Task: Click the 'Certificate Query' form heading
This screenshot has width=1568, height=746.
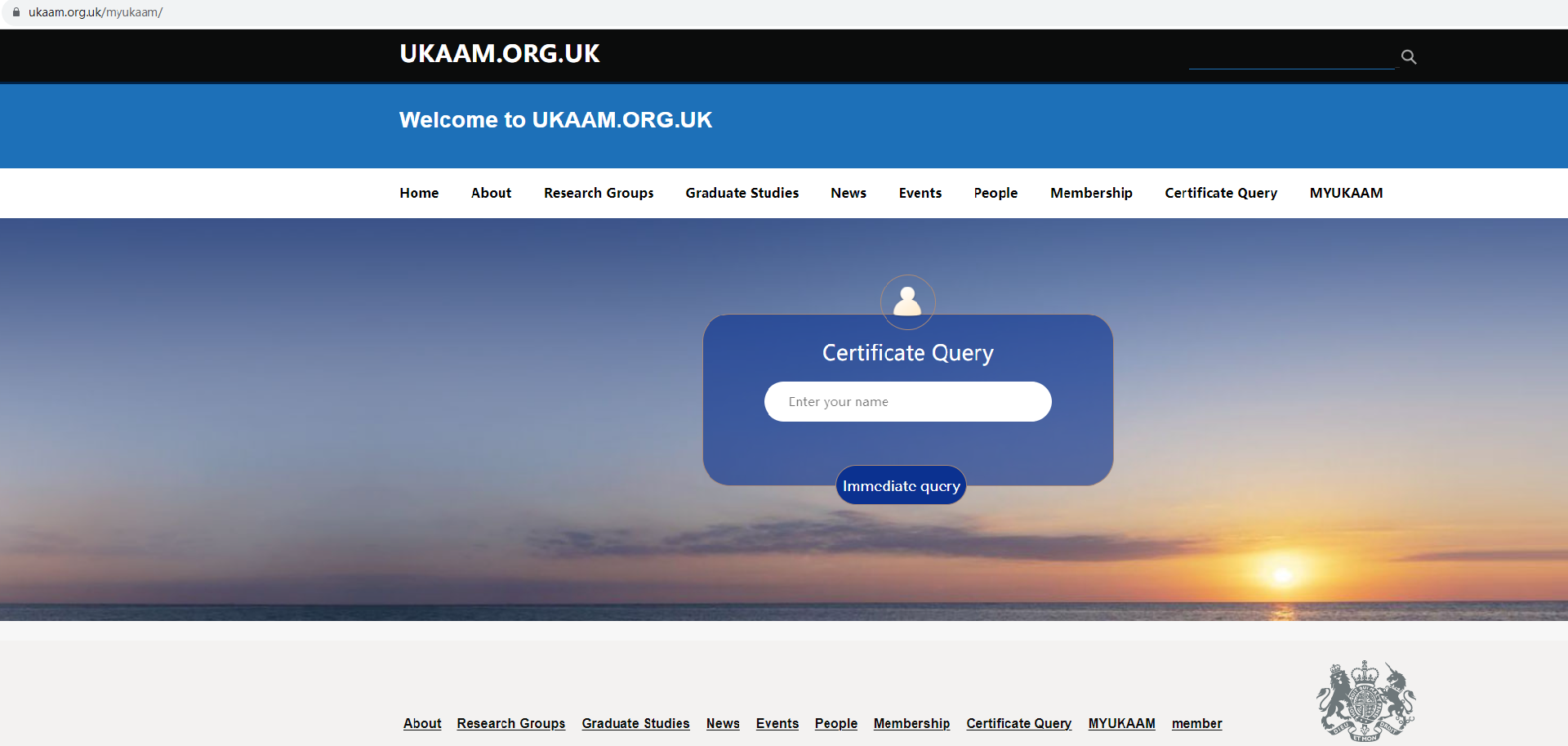Action: (x=907, y=353)
